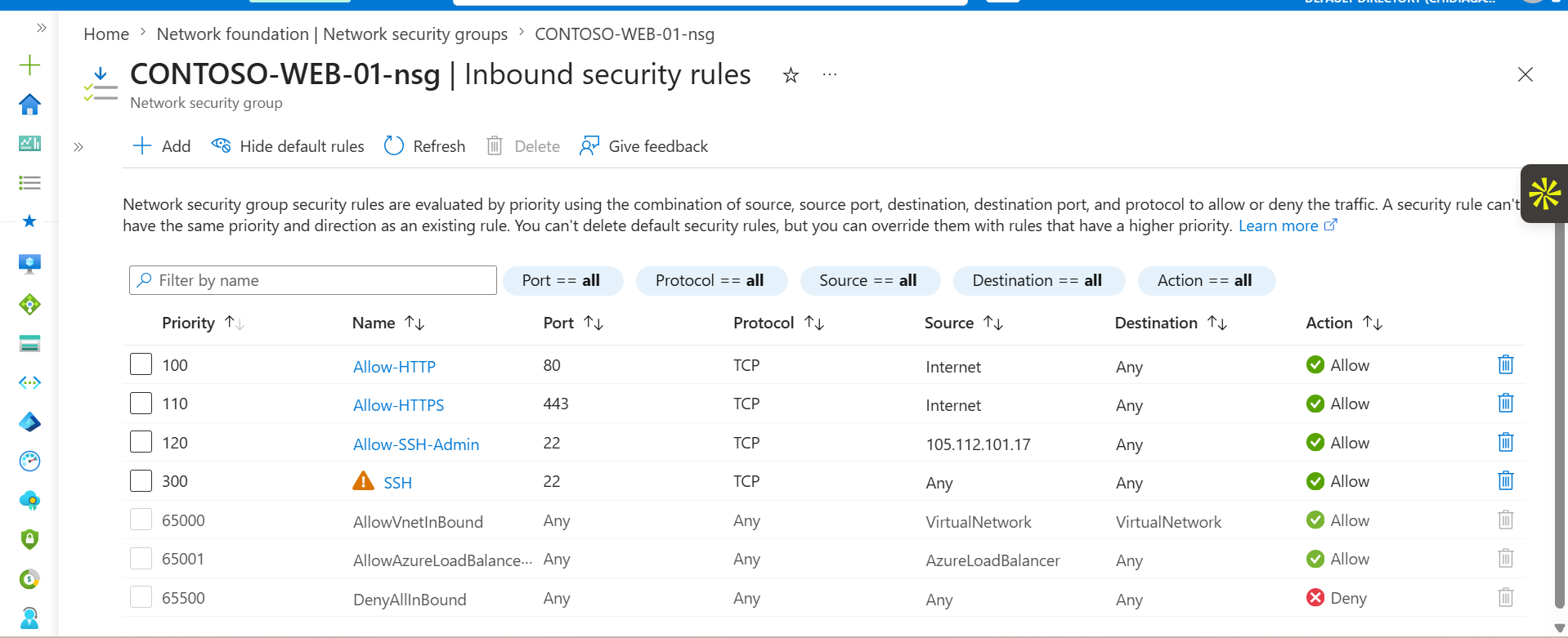This screenshot has height=638, width=1568.
Task: Open the Protocol == all filter
Action: pos(711,280)
